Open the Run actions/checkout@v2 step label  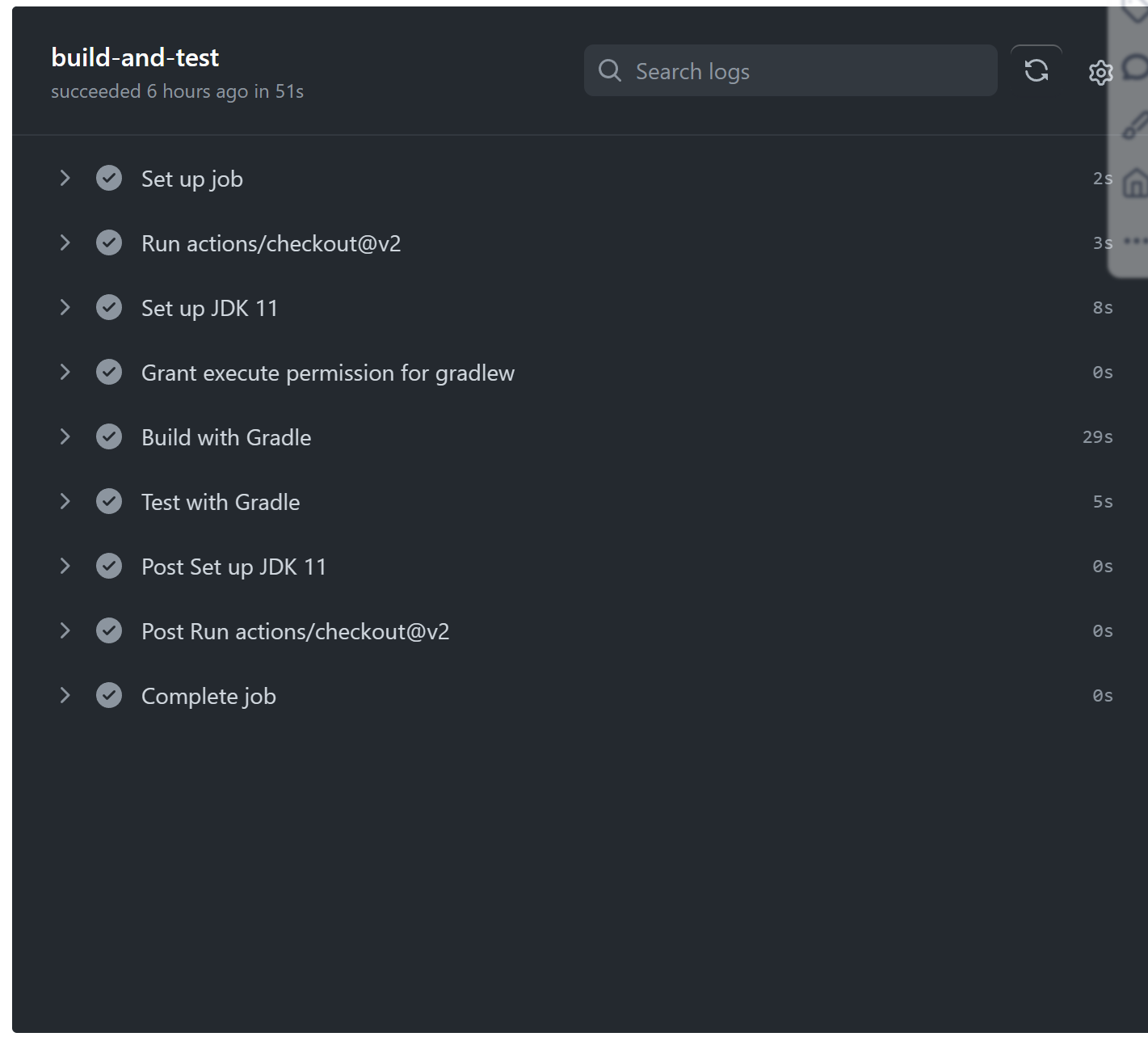coord(271,244)
